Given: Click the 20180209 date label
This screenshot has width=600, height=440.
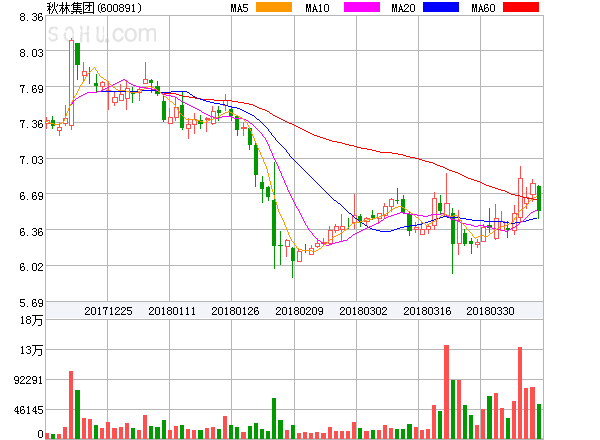Looking at the screenshot, I should pyautogui.click(x=299, y=311).
